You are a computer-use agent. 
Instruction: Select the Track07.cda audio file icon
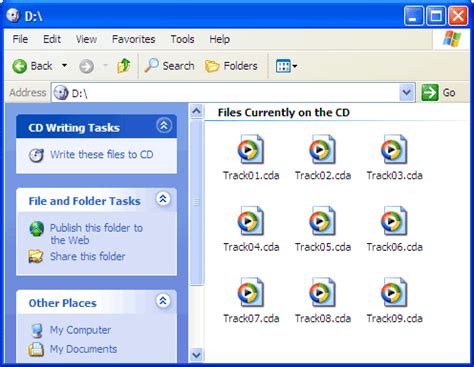(x=251, y=292)
